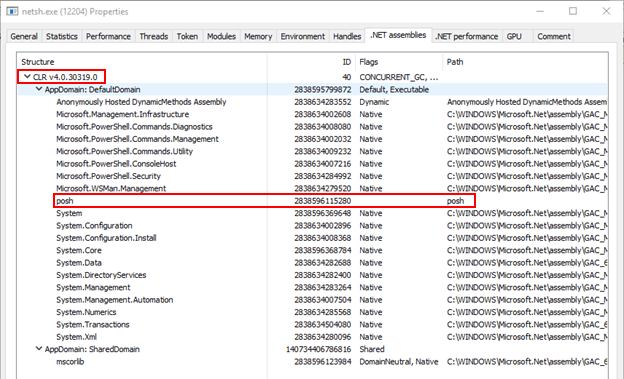624x379 pixels.
Task: Select Anonymously Hosted DynamicMethods Assembly row
Action: [x=312, y=102]
